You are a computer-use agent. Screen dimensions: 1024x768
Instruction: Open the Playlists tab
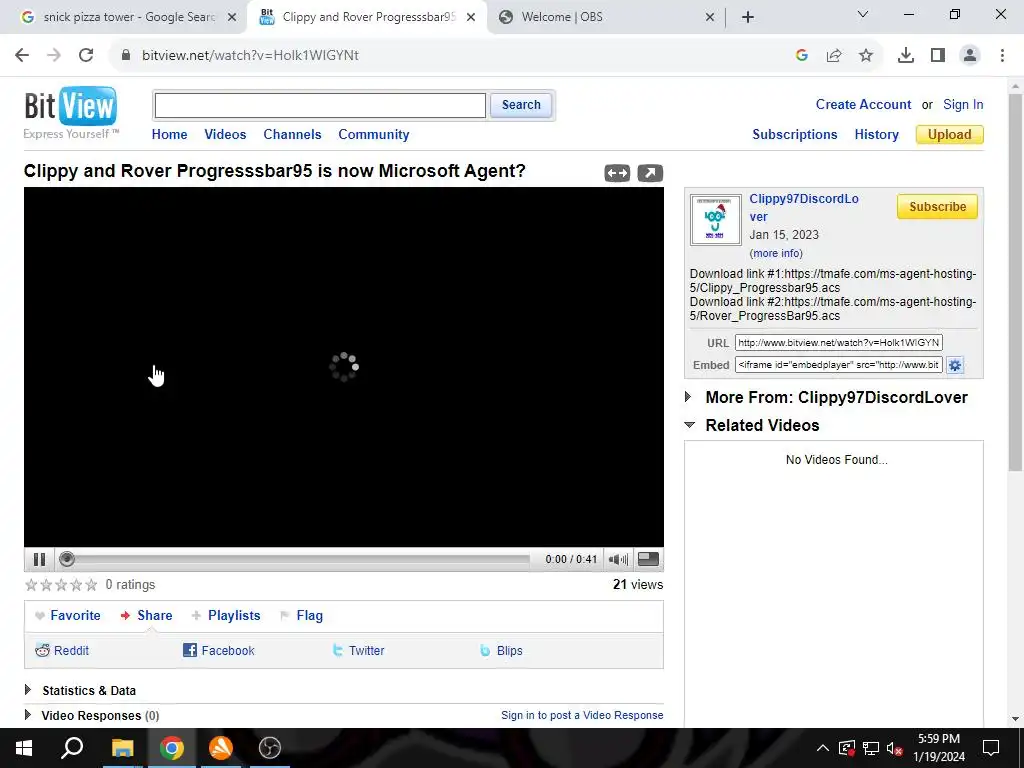coord(226,615)
